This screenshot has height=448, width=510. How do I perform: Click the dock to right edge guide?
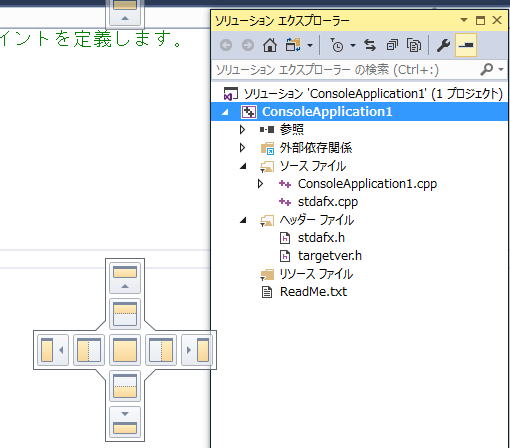(x=197, y=350)
